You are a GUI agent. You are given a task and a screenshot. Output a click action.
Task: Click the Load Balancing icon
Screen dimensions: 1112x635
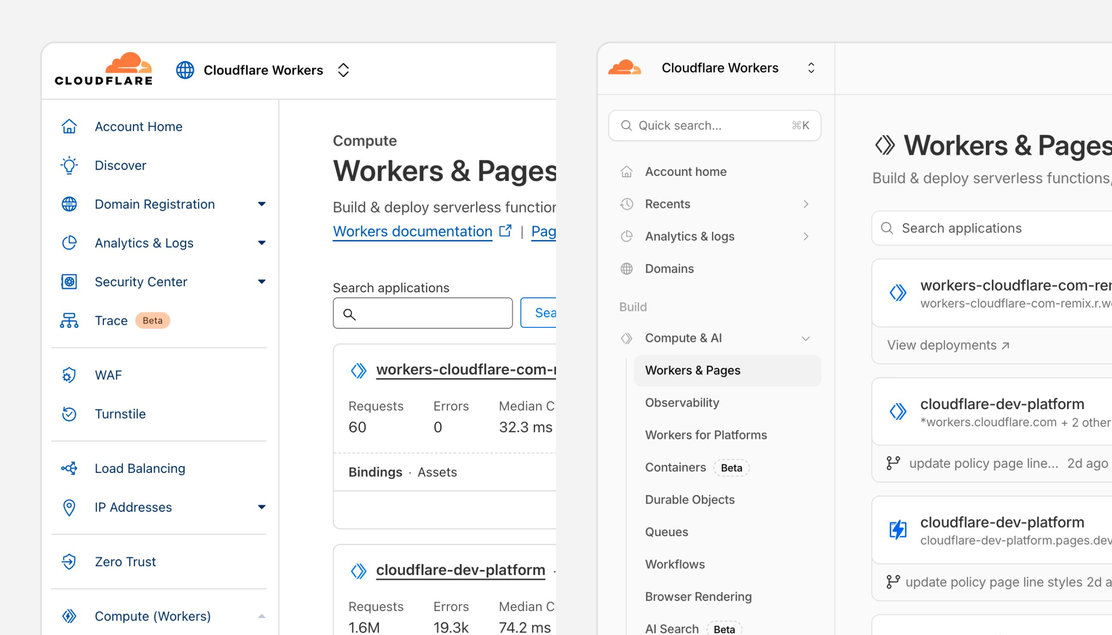click(69, 468)
